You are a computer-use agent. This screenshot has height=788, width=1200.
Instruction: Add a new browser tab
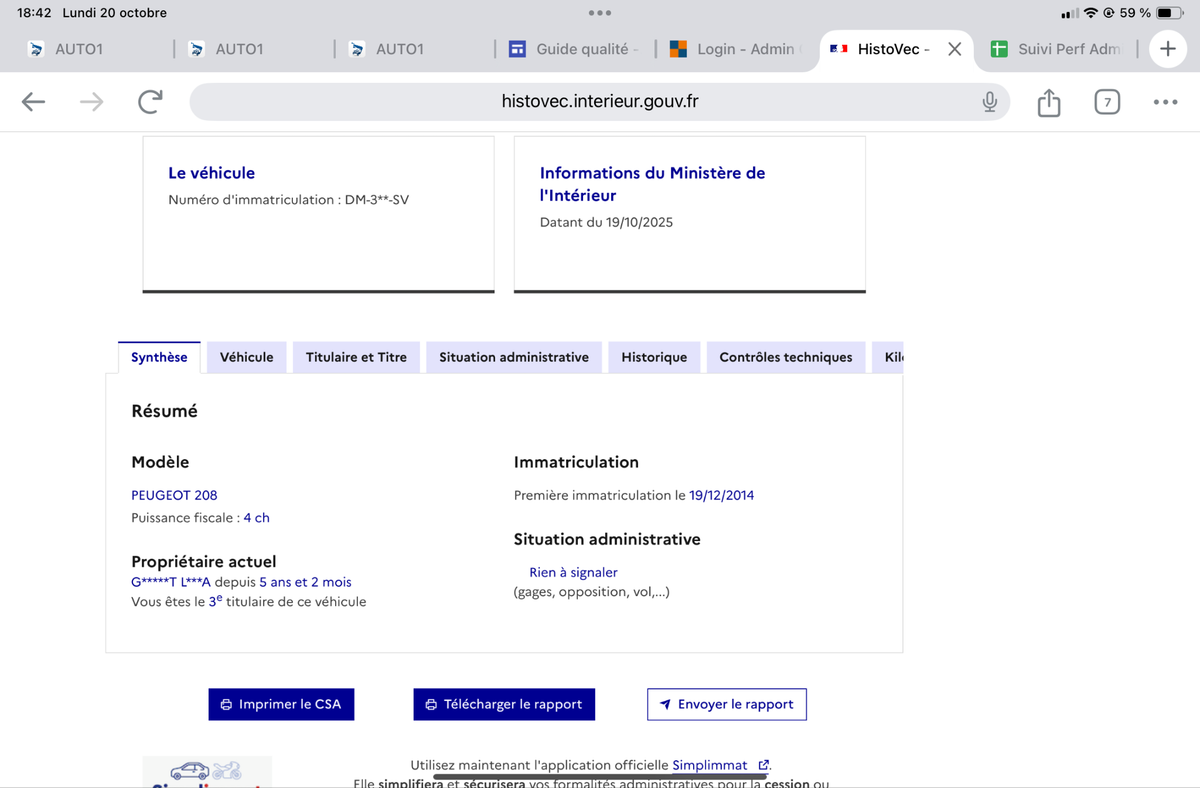pyautogui.click(x=1167, y=49)
